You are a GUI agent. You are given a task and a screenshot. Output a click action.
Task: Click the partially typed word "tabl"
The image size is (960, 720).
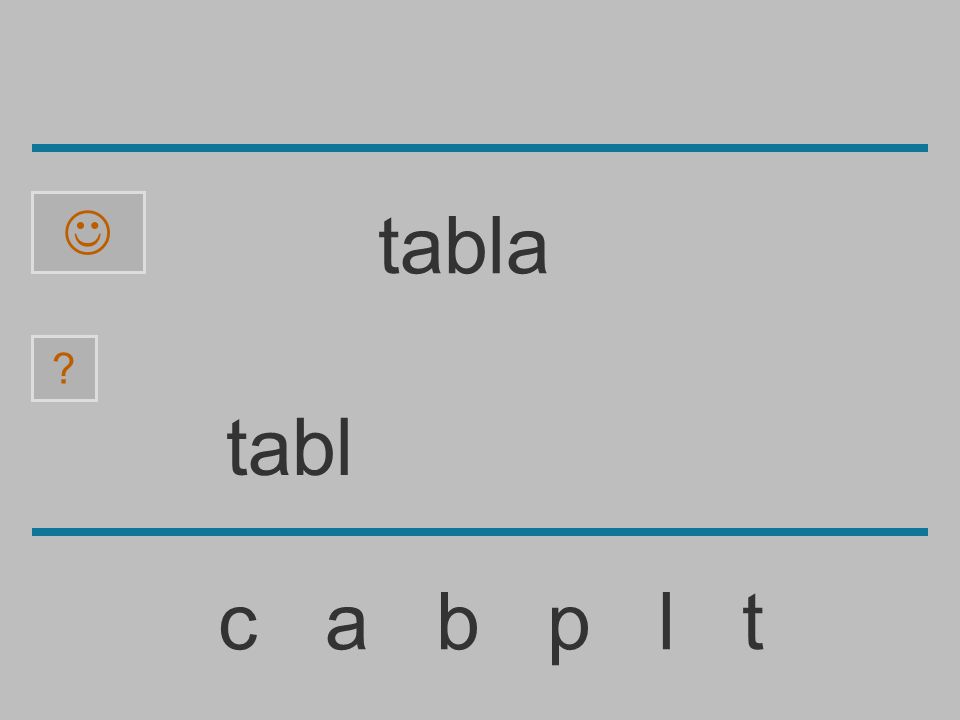point(288,447)
